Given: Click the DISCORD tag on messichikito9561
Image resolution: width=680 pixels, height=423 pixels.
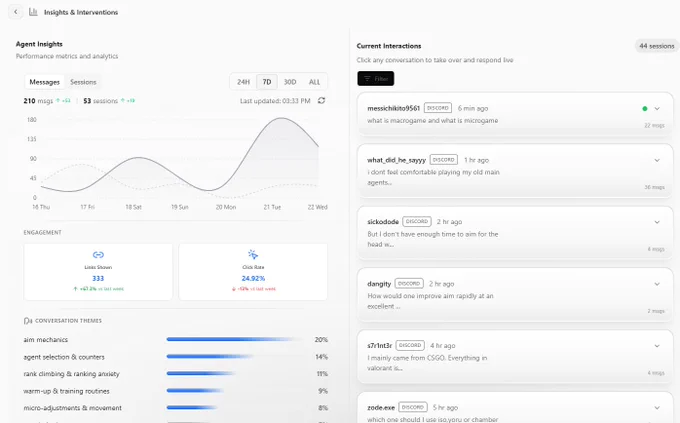Looking at the screenshot, I should pyautogui.click(x=438, y=108).
